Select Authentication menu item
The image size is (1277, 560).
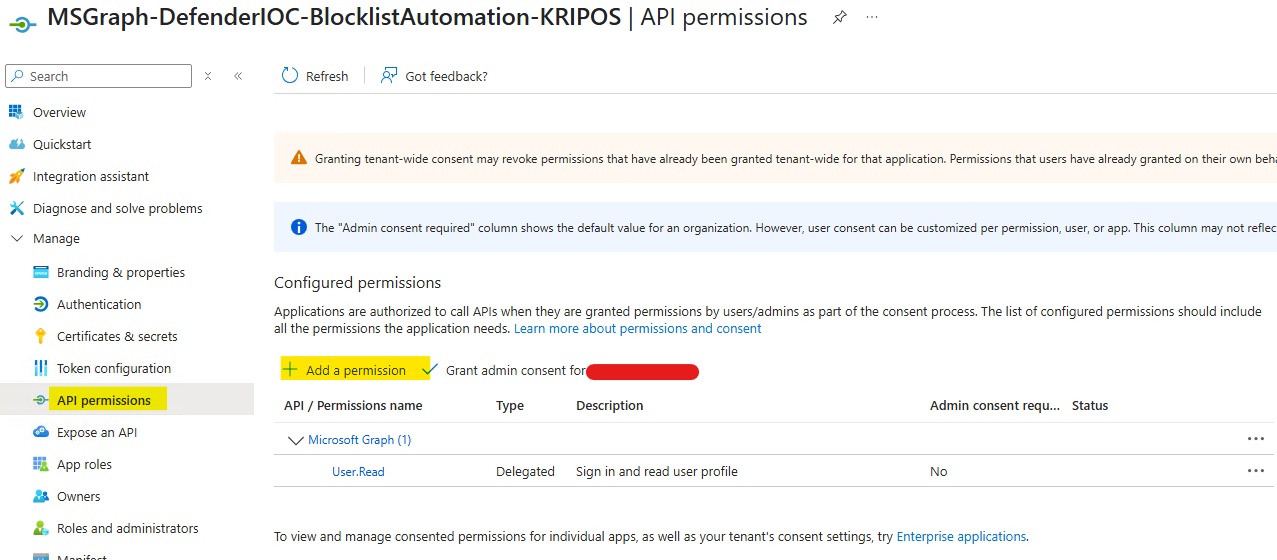99,304
